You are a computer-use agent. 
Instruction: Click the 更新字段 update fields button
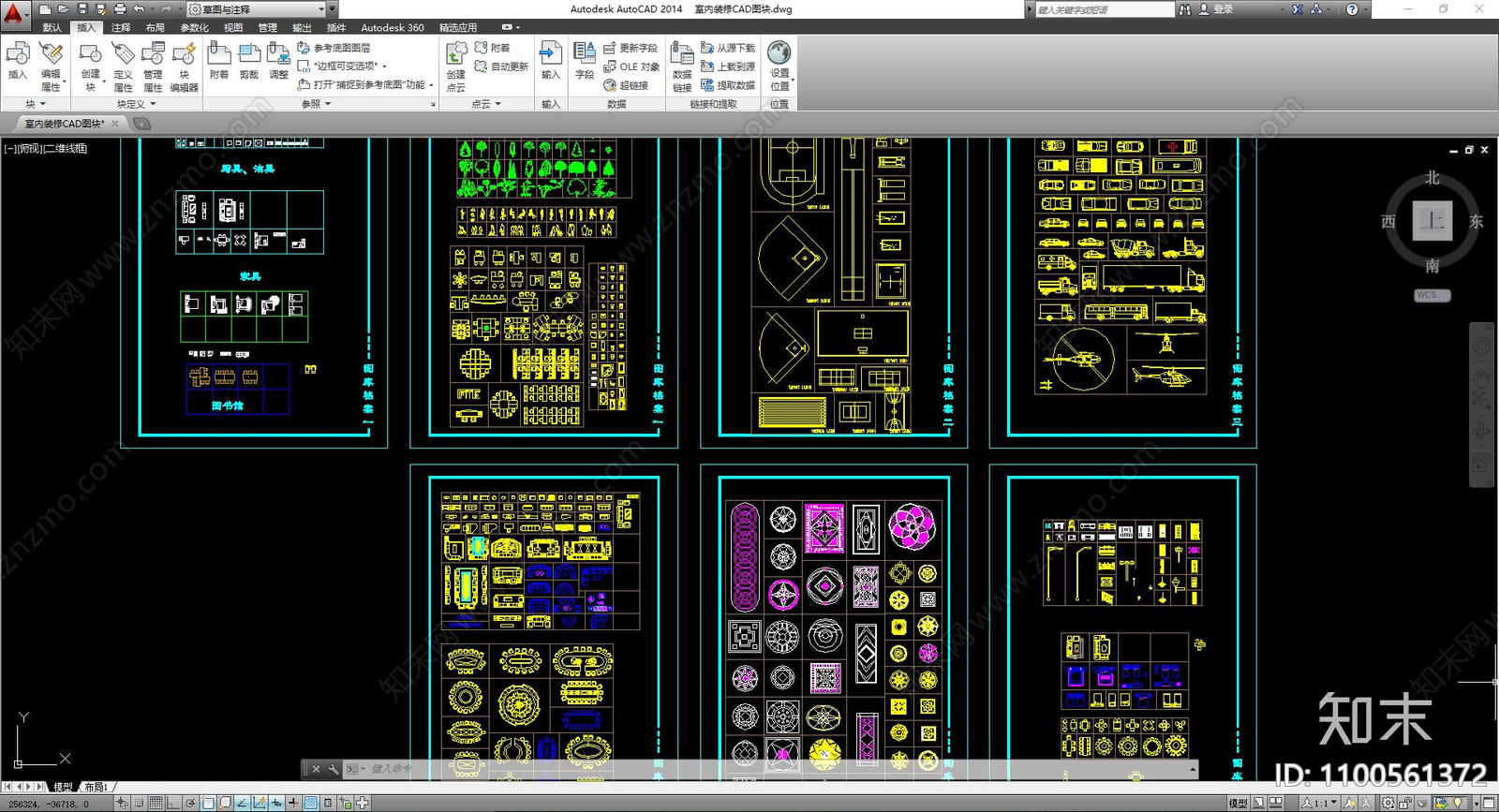(x=631, y=48)
